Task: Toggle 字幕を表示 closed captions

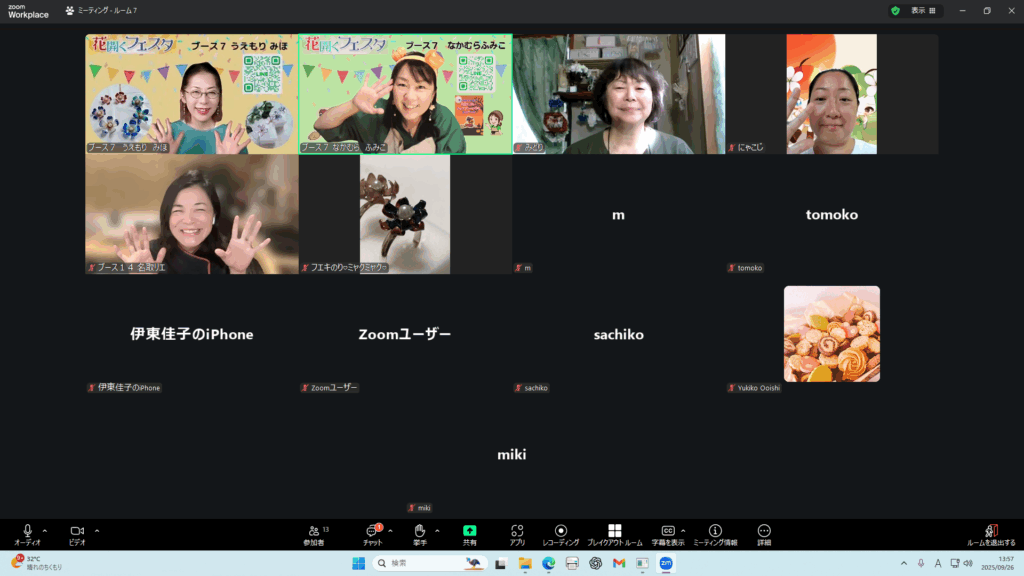Action: (668, 534)
